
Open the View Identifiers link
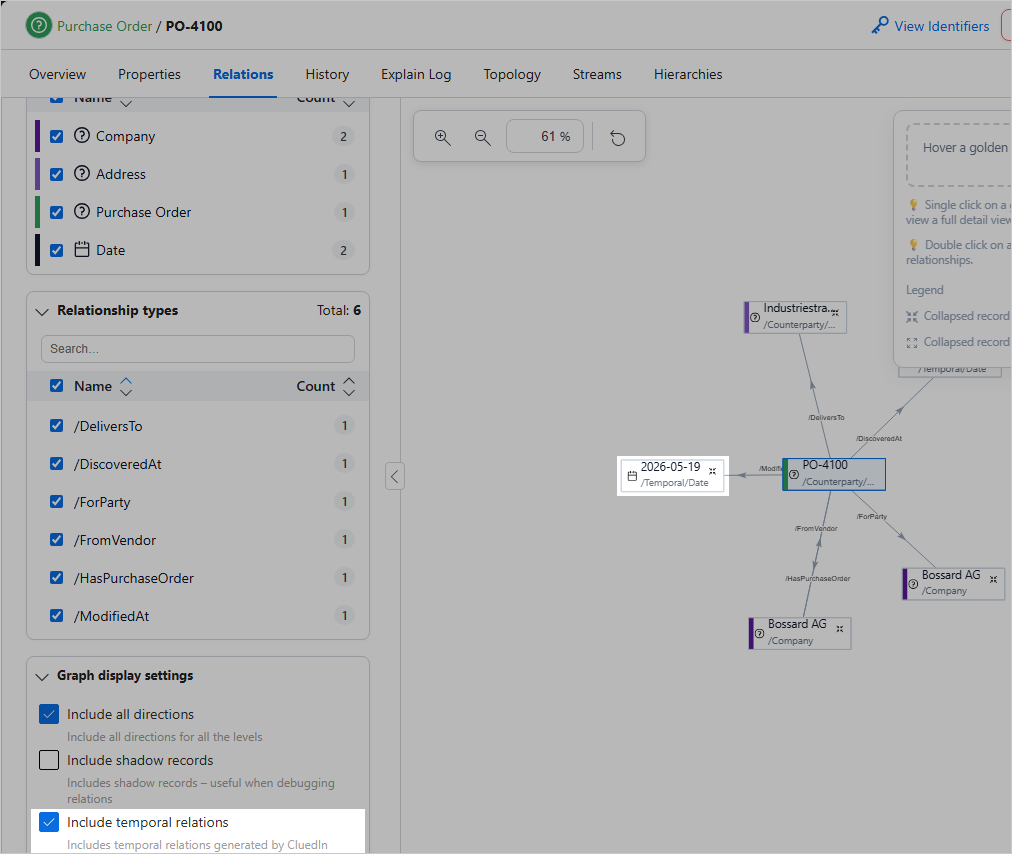941,26
